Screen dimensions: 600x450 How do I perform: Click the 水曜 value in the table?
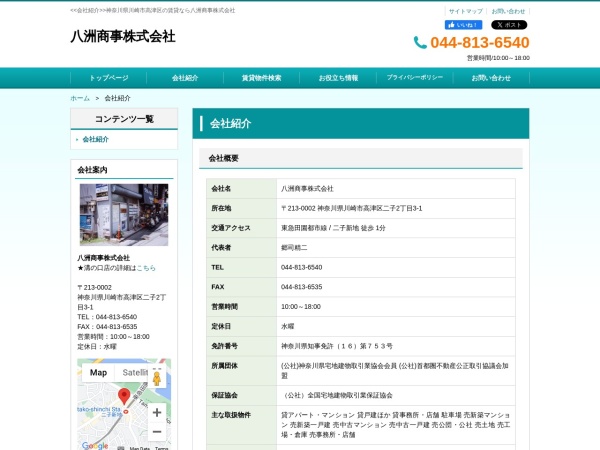[x=287, y=326]
